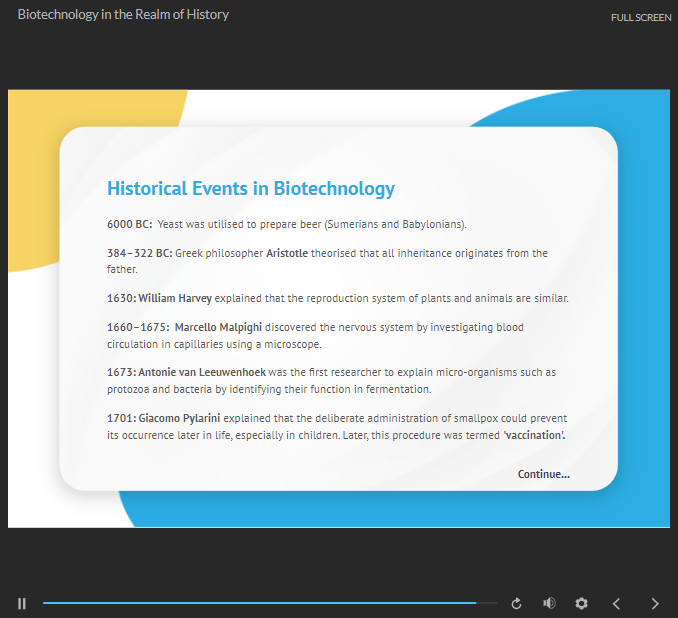Viewport: 678px width, 618px height.
Task: Go to the previous slide
Action: click(x=616, y=603)
